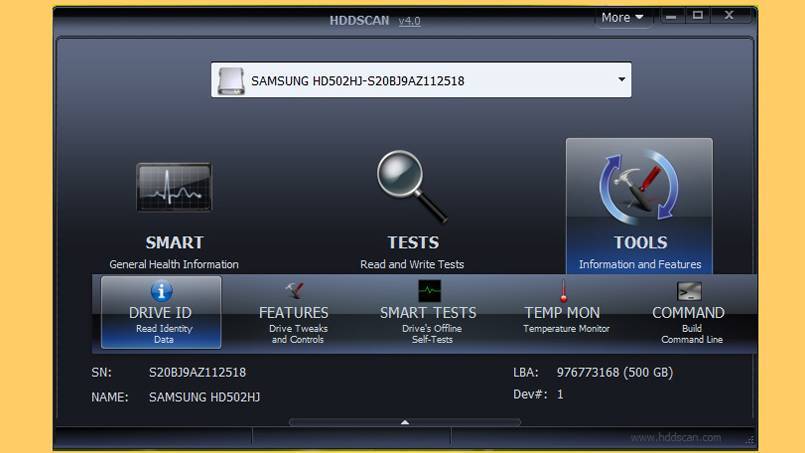Minimize the HDDSCAN window
Screen dimensions: 805x453
click(x=670, y=15)
